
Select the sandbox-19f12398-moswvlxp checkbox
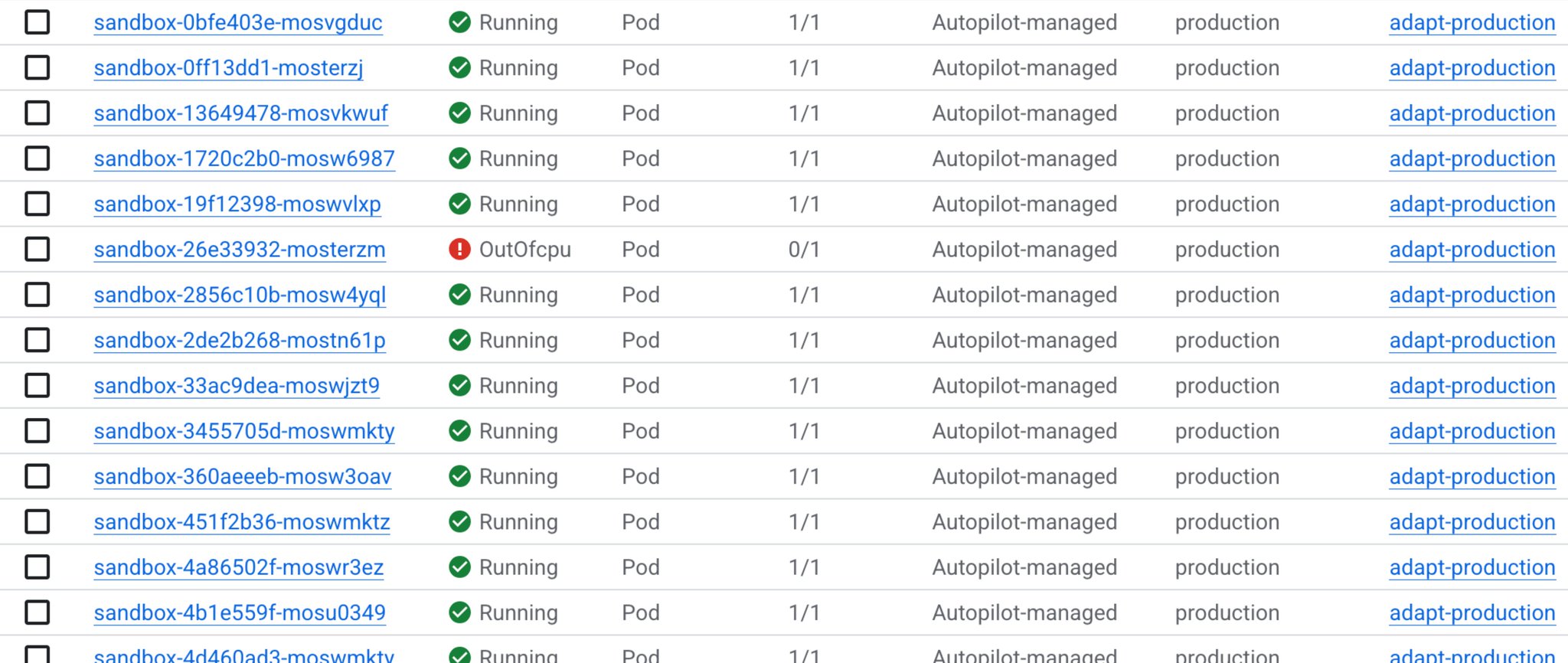click(37, 204)
